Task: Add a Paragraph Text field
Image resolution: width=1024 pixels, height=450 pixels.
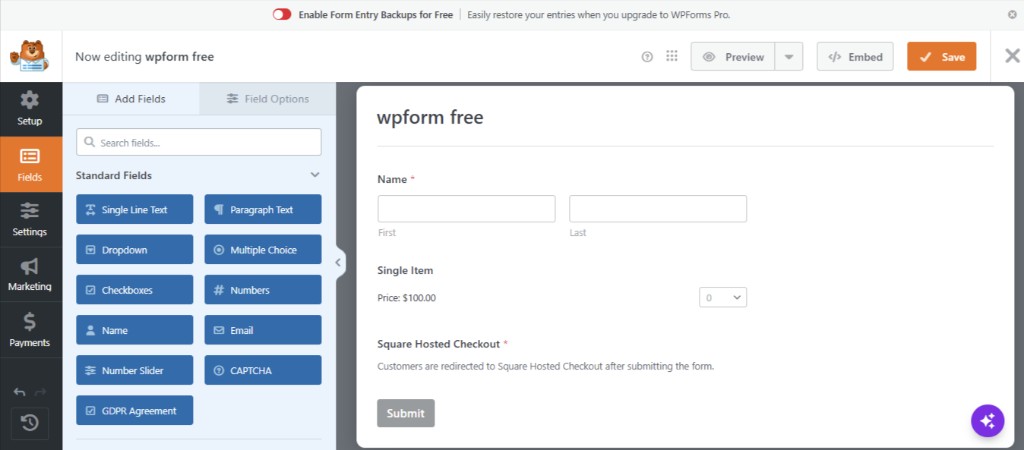Action: 263,210
